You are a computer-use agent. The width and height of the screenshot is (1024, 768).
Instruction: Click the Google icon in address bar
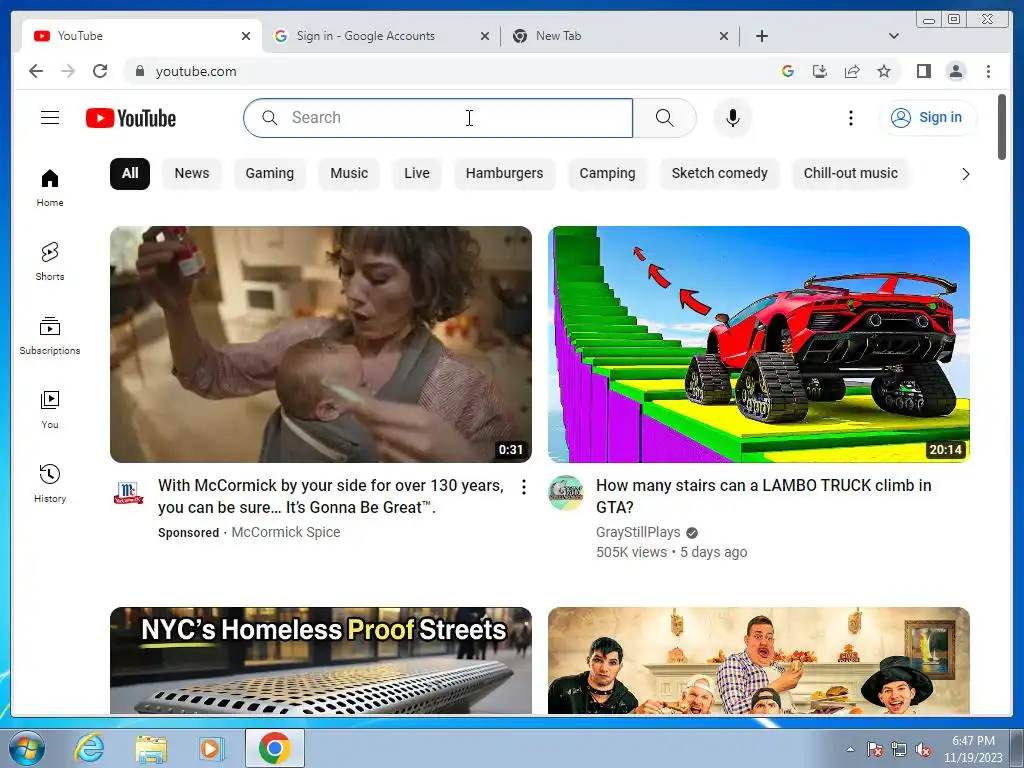tap(788, 71)
